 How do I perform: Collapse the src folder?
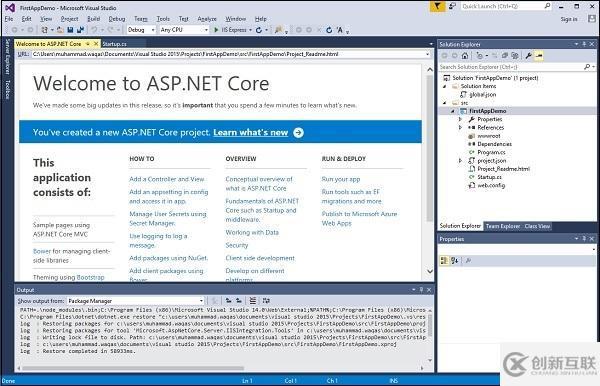[445, 103]
